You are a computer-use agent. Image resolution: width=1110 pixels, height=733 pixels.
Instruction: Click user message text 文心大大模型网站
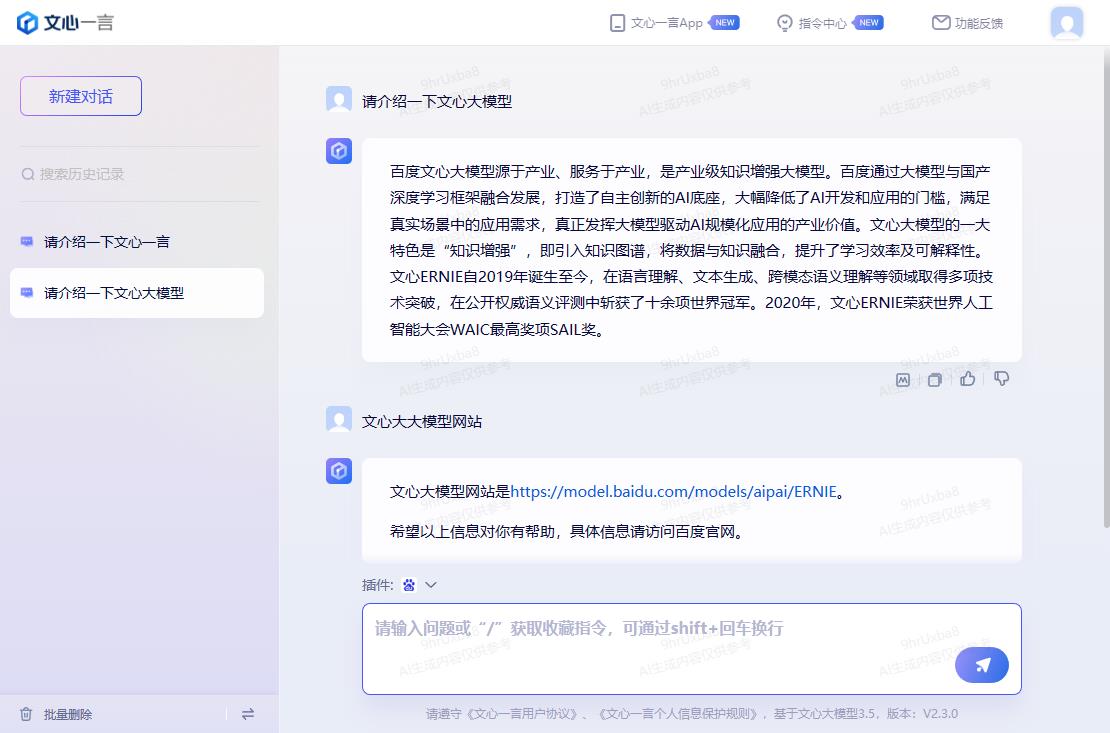pyautogui.click(x=422, y=422)
